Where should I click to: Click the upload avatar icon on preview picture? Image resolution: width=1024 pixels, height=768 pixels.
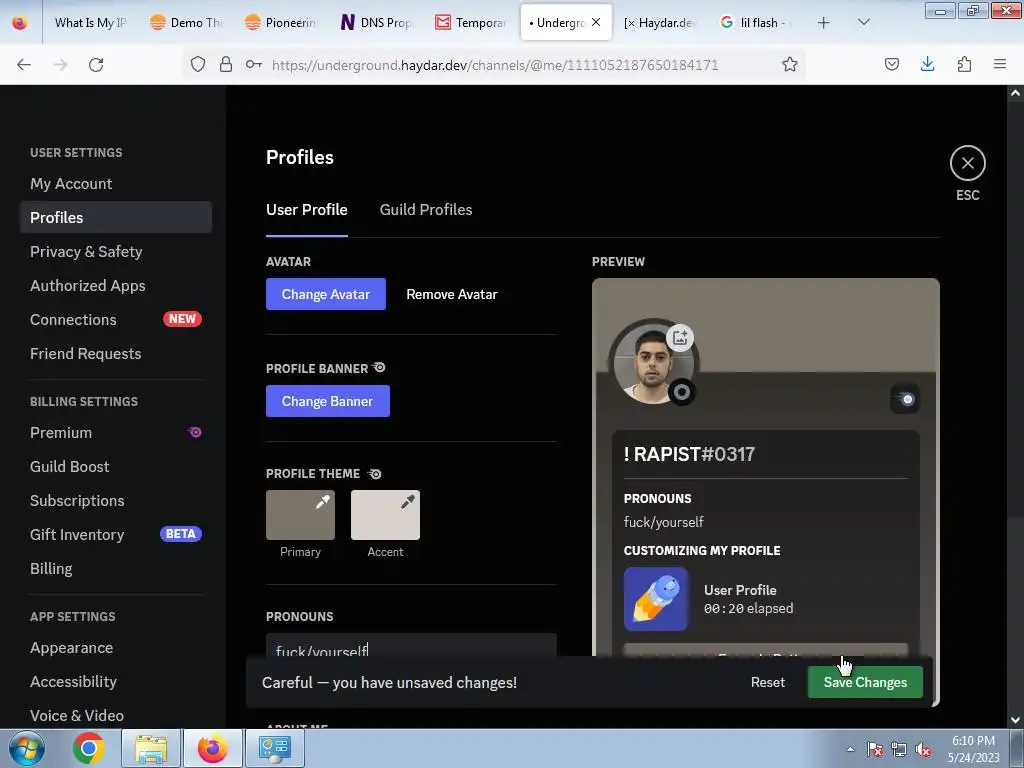tap(680, 338)
